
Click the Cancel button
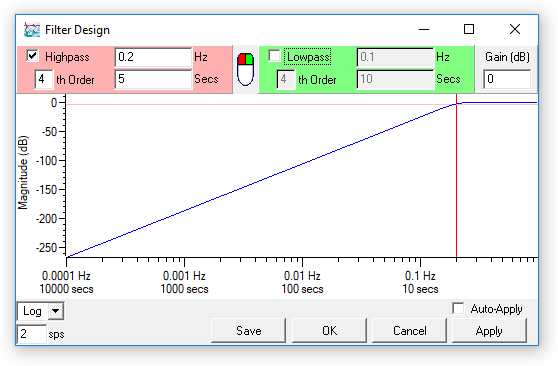(409, 331)
